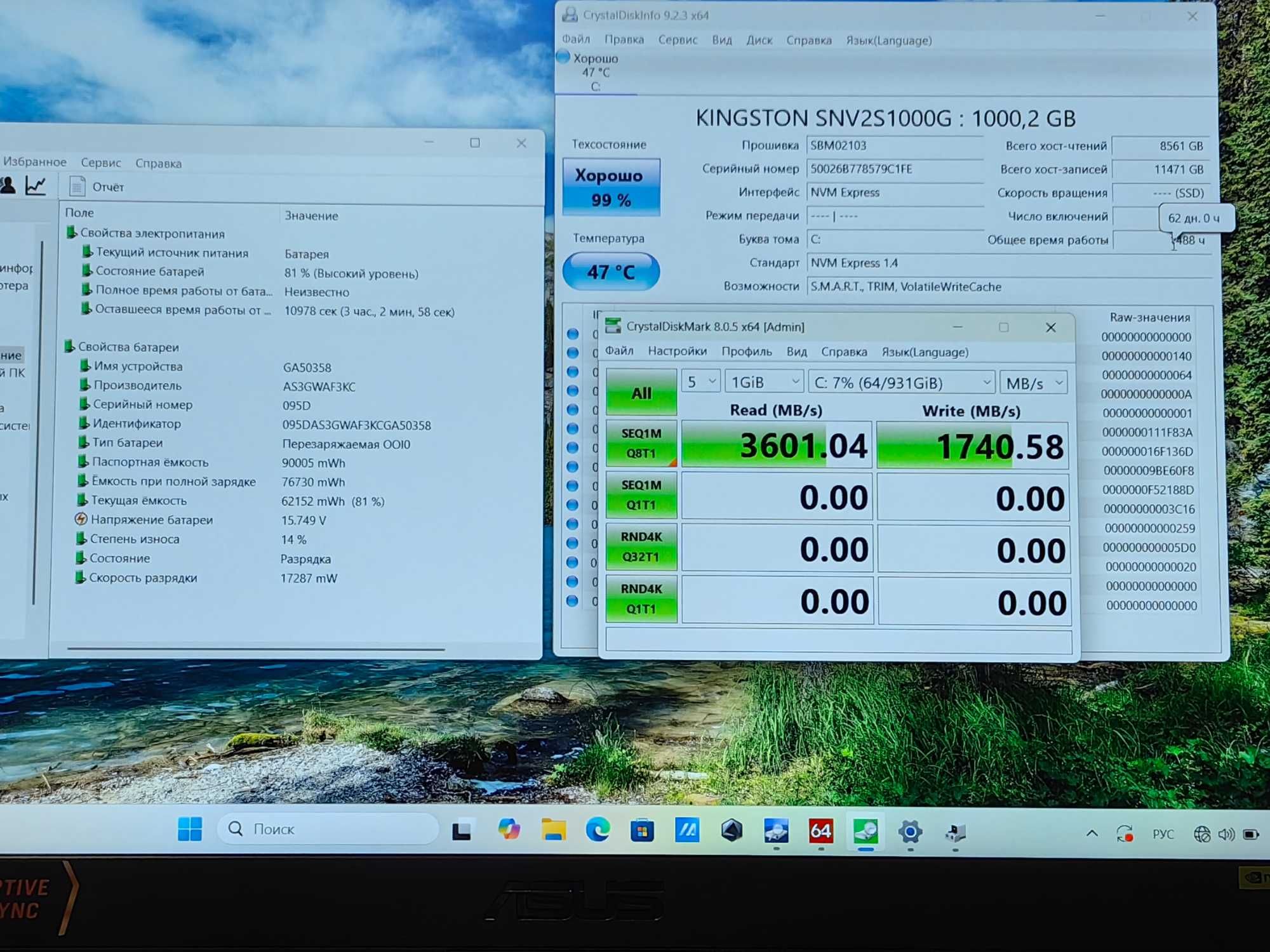Select the Степень износа row

pos(192,539)
